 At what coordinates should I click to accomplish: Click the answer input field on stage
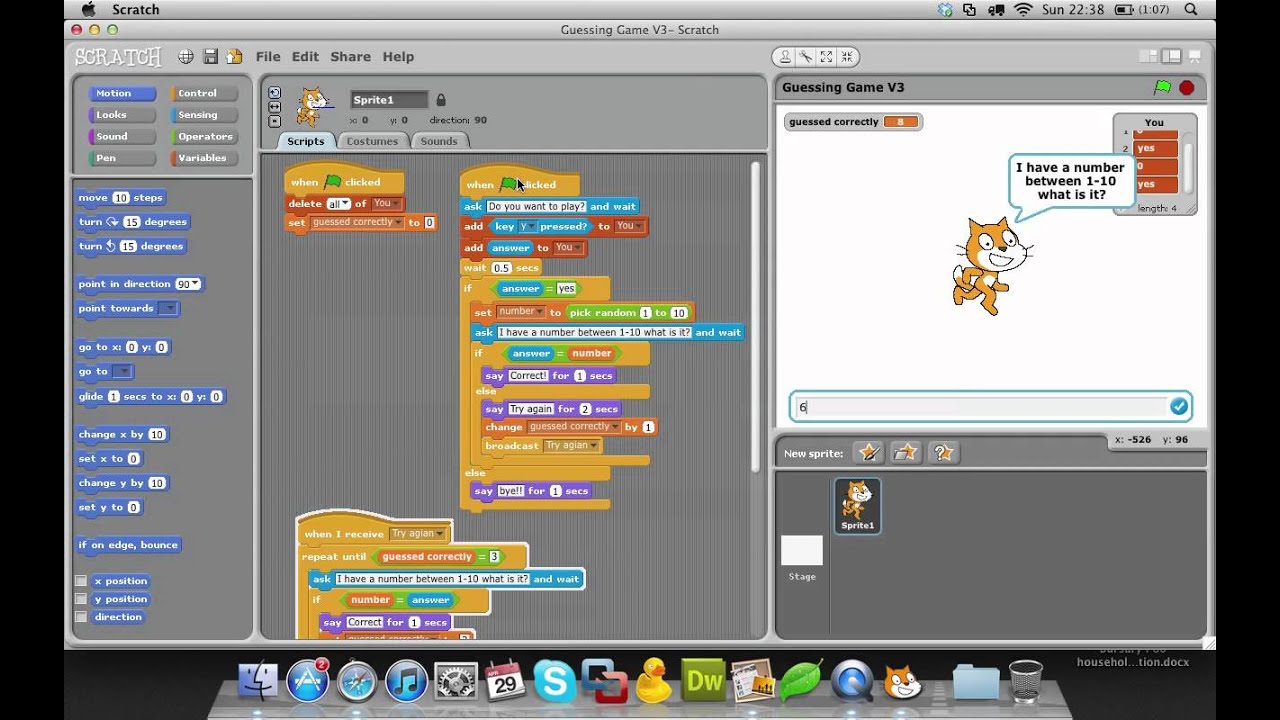tap(981, 407)
